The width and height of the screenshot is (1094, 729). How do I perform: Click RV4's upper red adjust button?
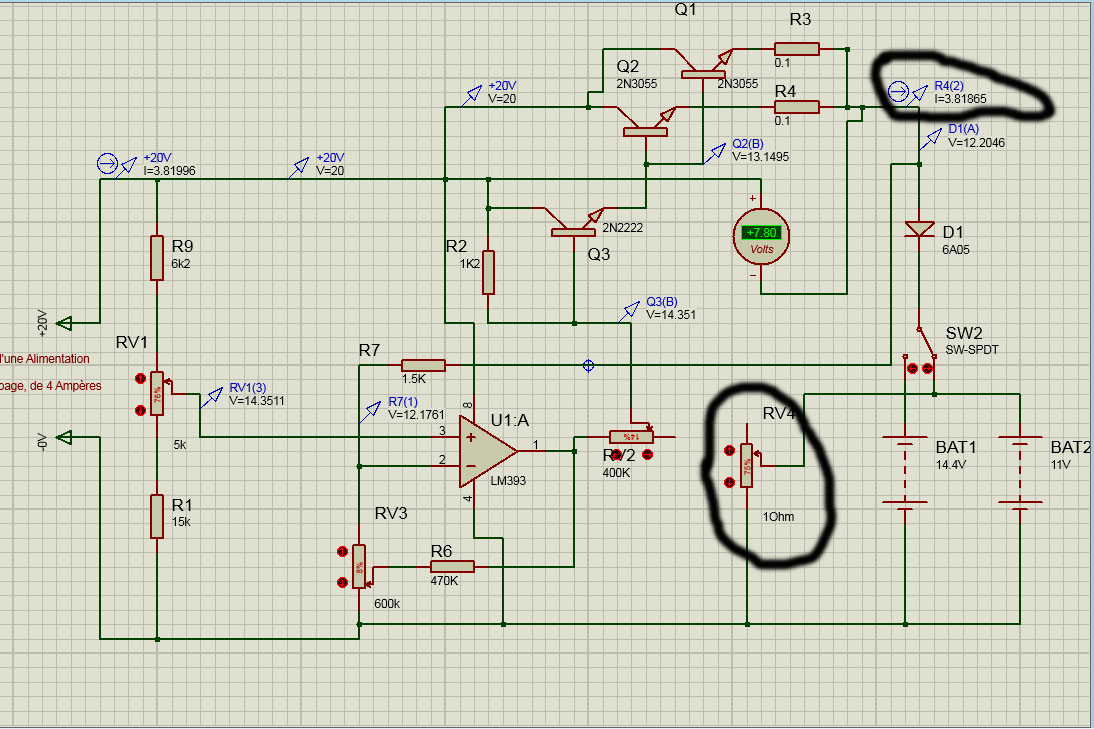point(730,451)
